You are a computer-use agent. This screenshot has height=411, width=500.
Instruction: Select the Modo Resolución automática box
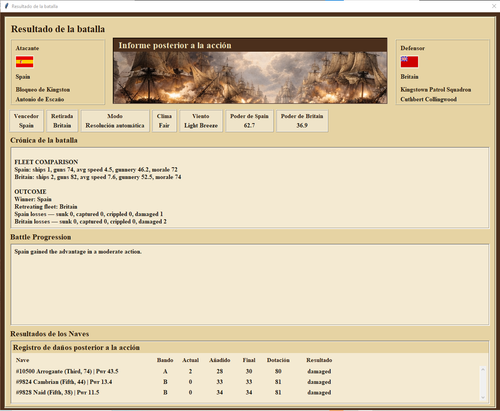coord(115,121)
